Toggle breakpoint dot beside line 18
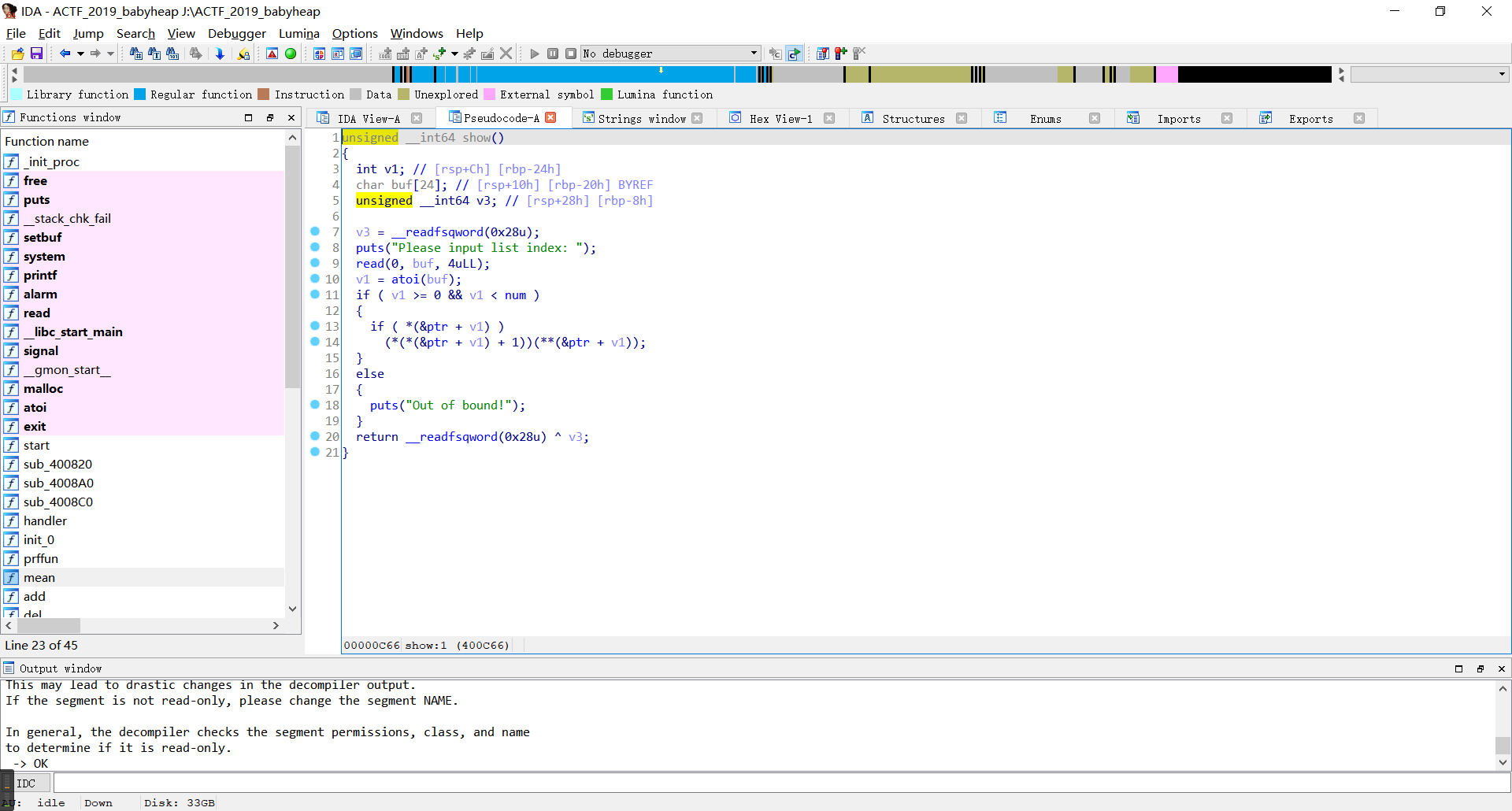The image size is (1512, 811). point(315,405)
